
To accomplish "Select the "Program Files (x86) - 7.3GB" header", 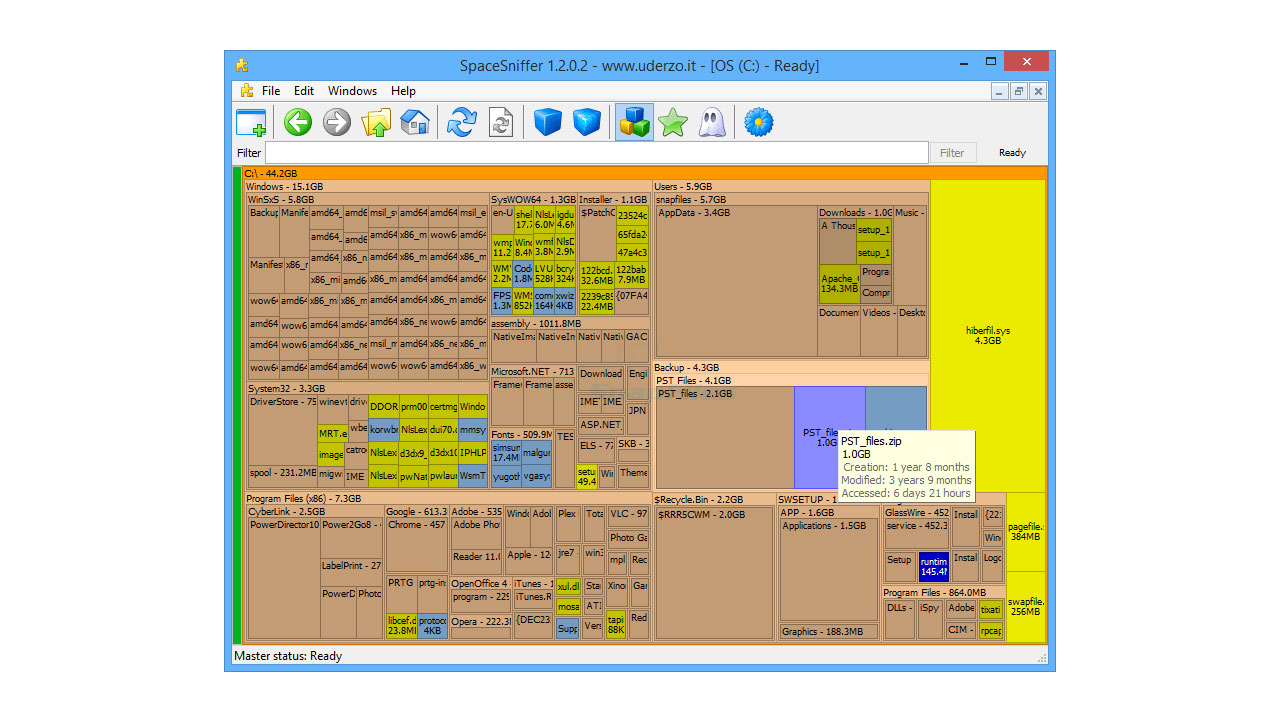I will point(447,498).
